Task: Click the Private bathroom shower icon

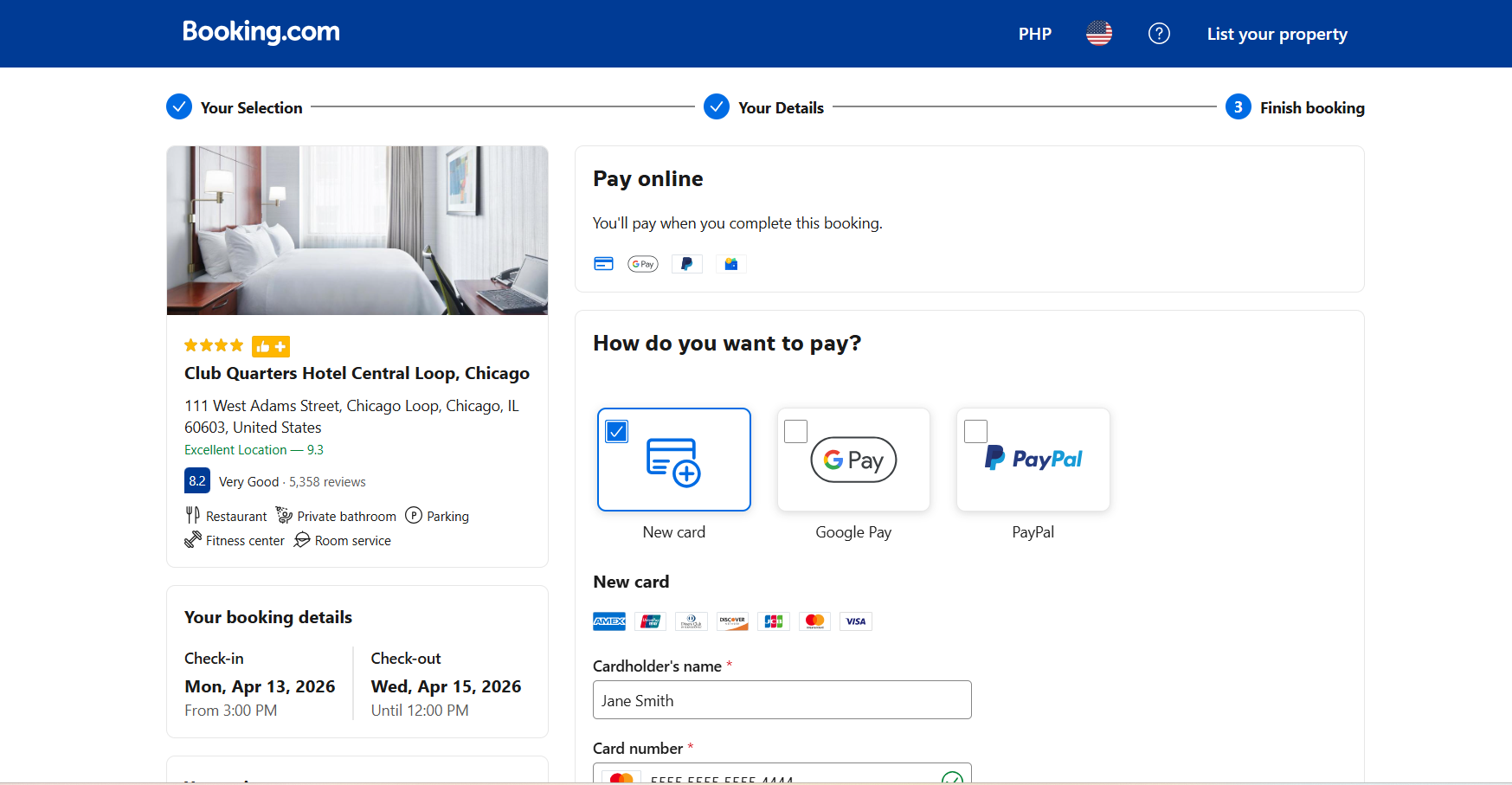Action: pos(284,516)
